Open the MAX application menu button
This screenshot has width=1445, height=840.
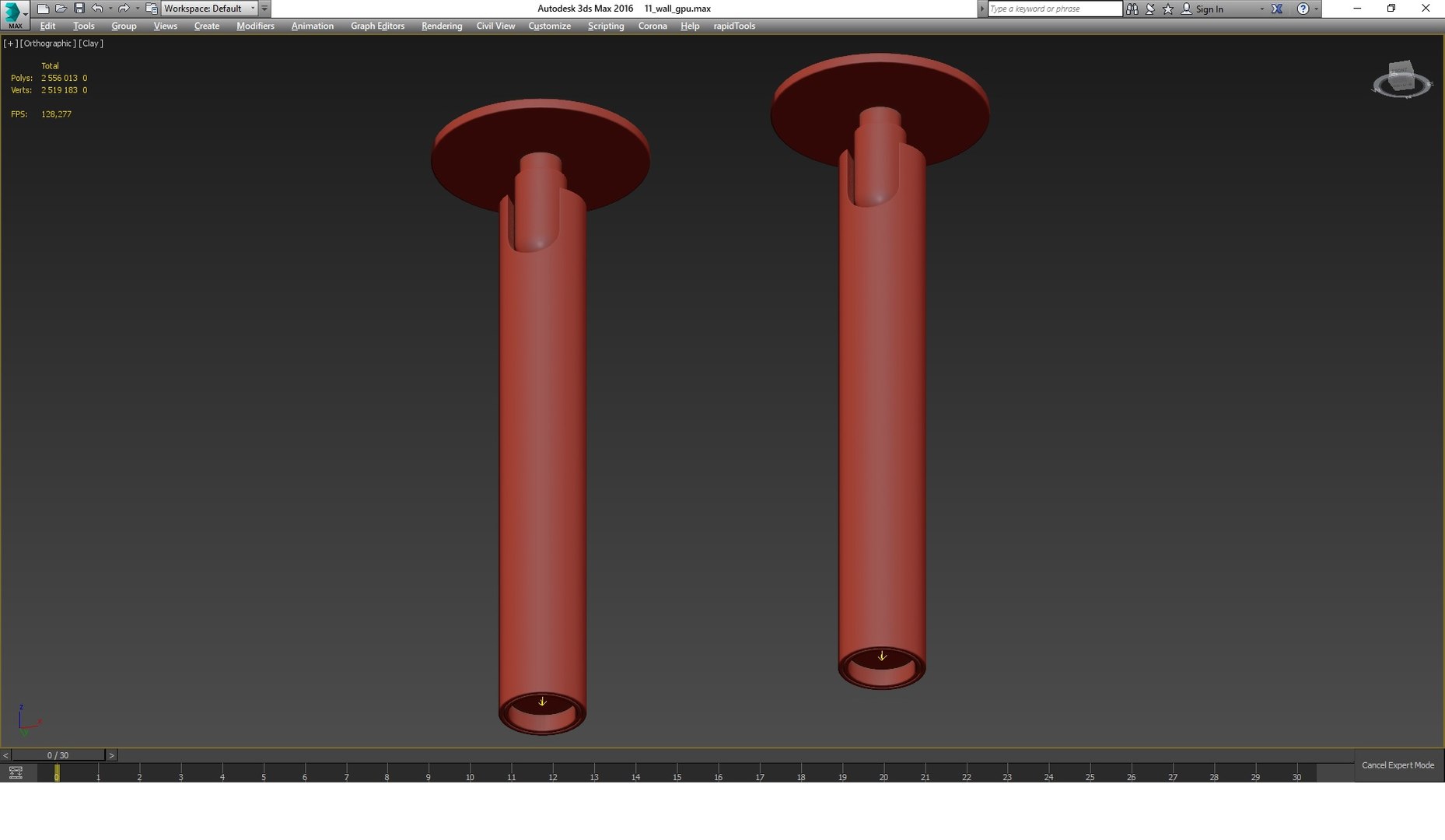(15, 15)
